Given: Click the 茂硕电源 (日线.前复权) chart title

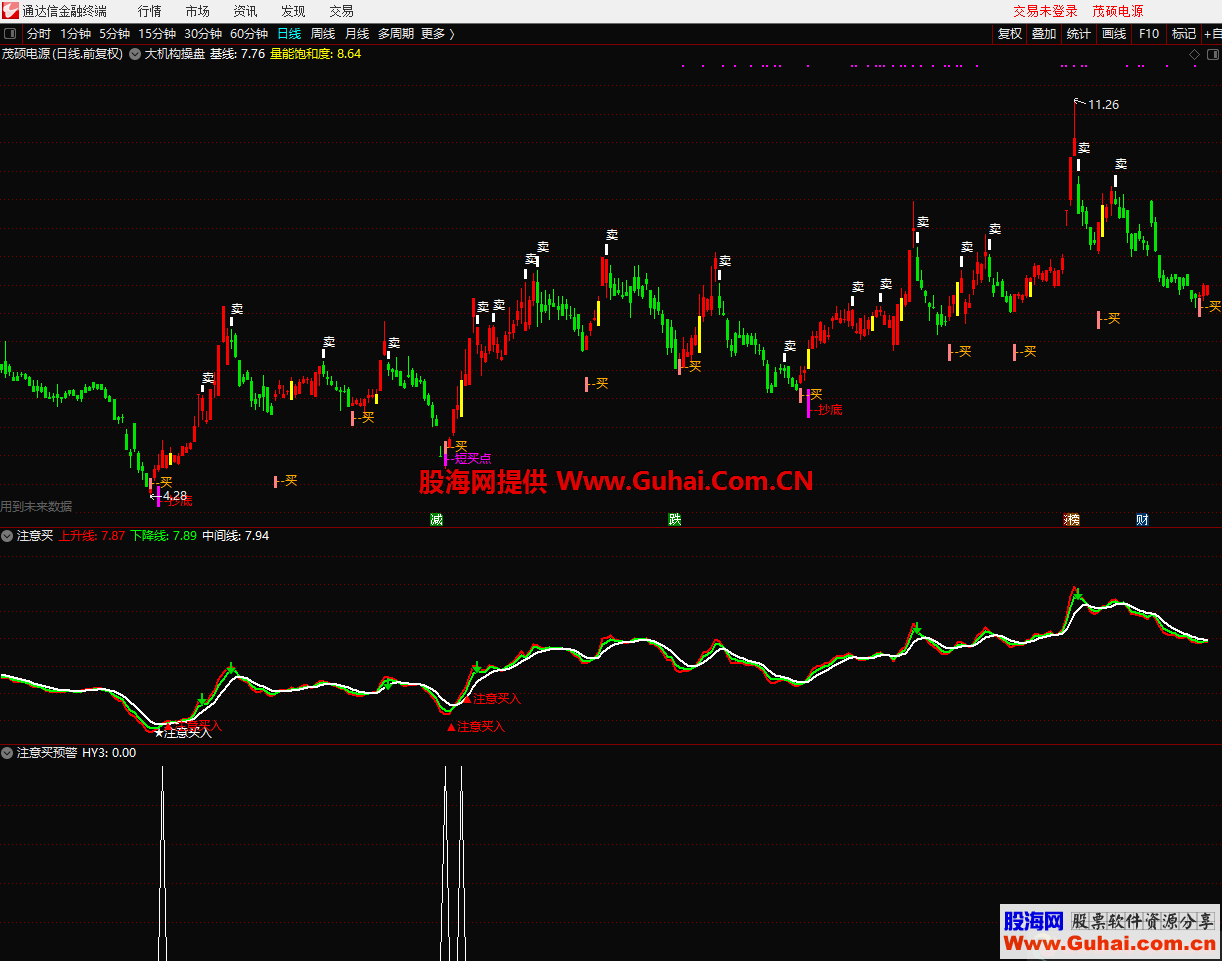Looking at the screenshot, I should [62, 54].
